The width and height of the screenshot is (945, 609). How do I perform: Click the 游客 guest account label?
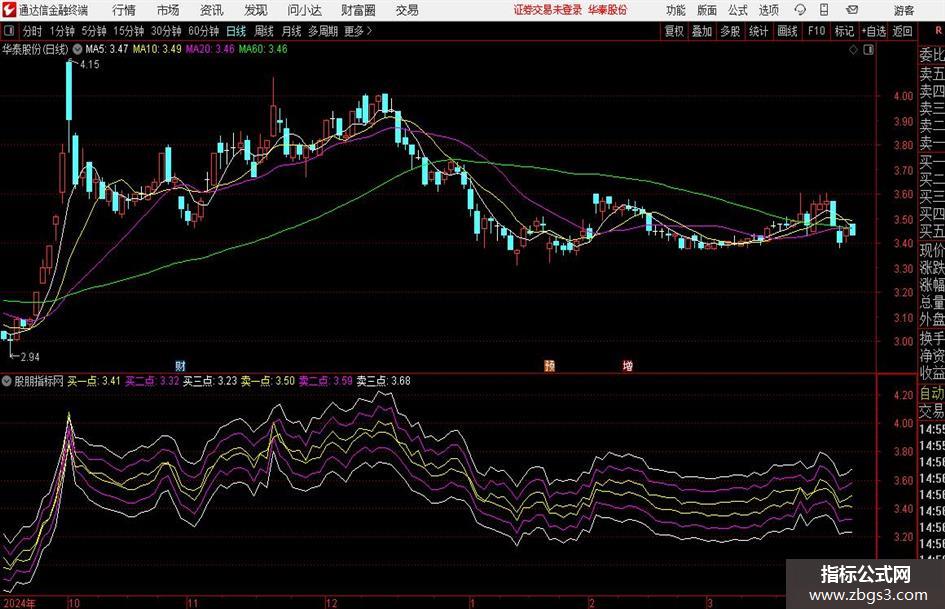904,10
